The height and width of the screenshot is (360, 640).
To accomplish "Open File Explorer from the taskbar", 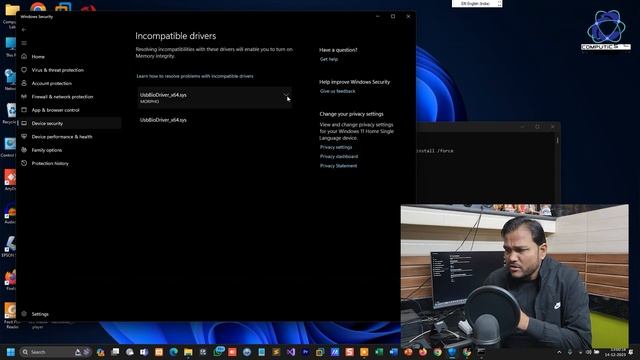I will pyautogui.click(x=188, y=352).
